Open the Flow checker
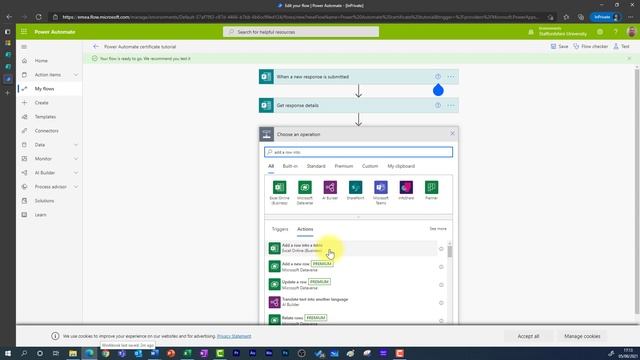Image resolution: width=640 pixels, height=360 pixels. 591,47
